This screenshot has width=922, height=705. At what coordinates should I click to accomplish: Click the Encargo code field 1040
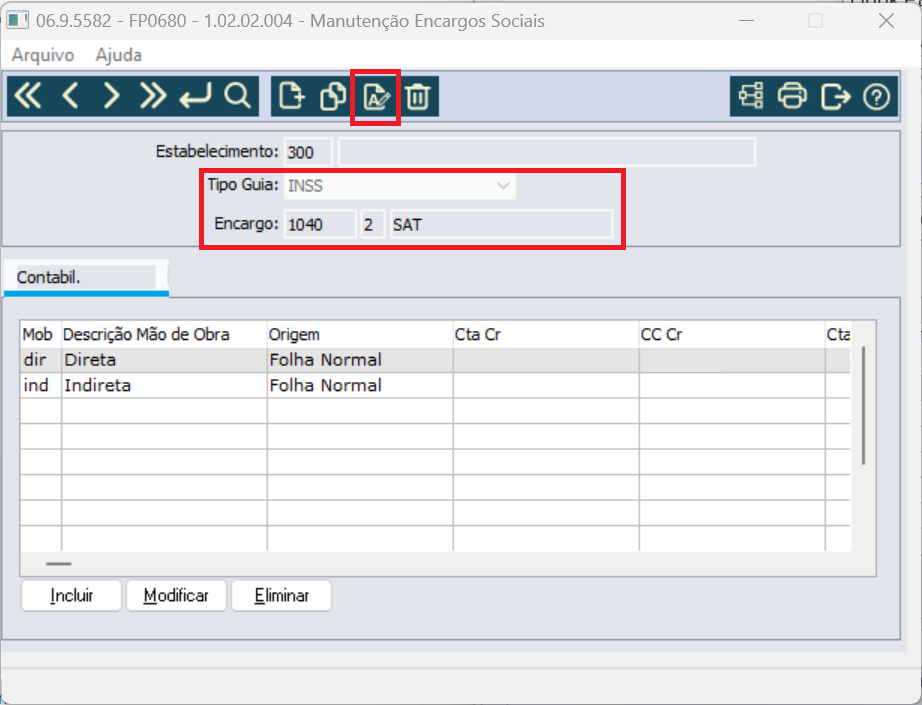pyautogui.click(x=320, y=225)
